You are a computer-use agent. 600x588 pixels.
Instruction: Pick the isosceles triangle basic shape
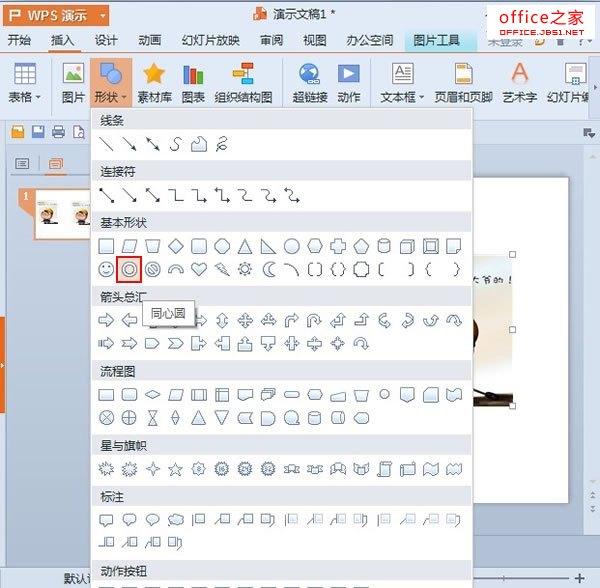[x=245, y=246]
